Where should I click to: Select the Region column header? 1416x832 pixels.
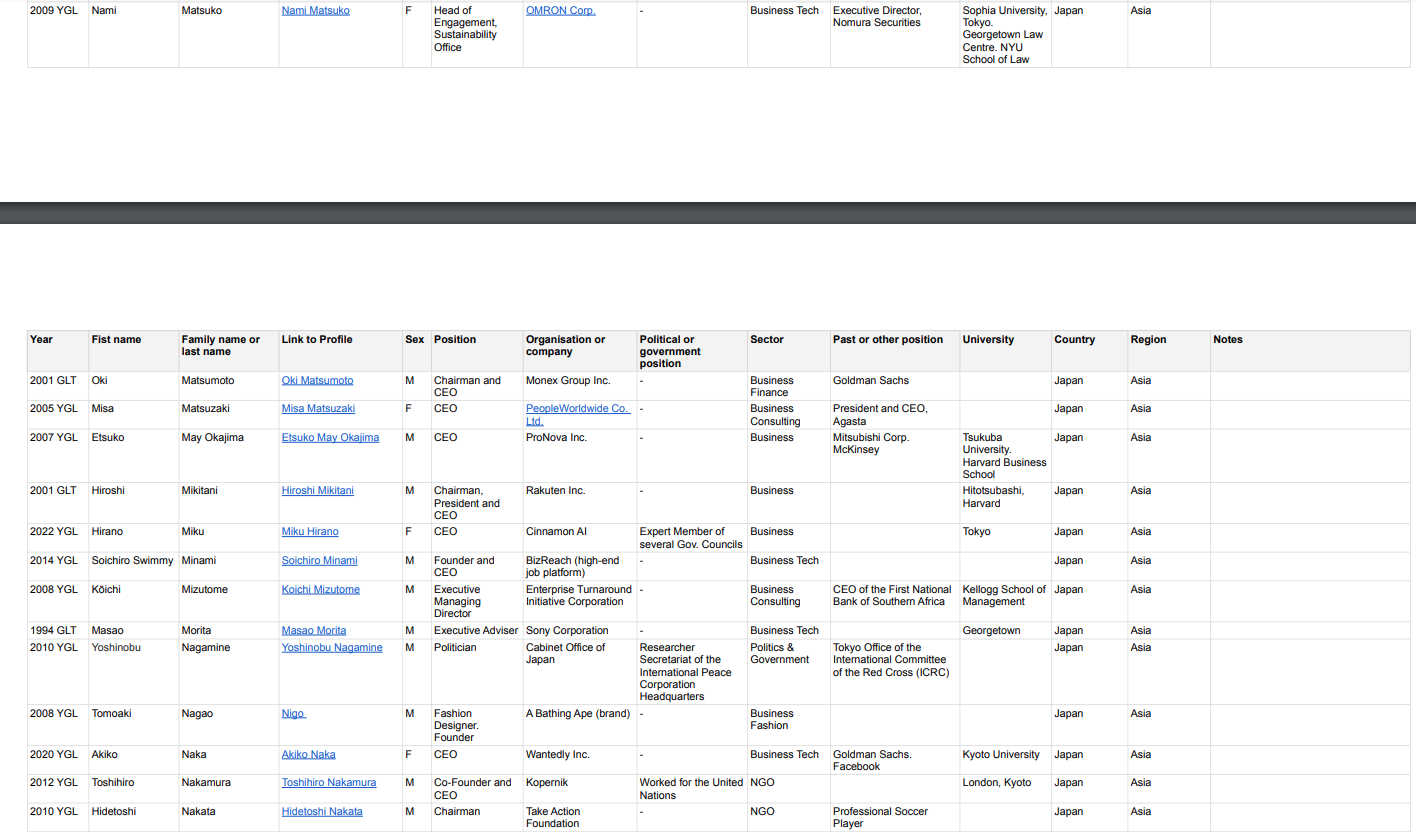pos(1169,351)
